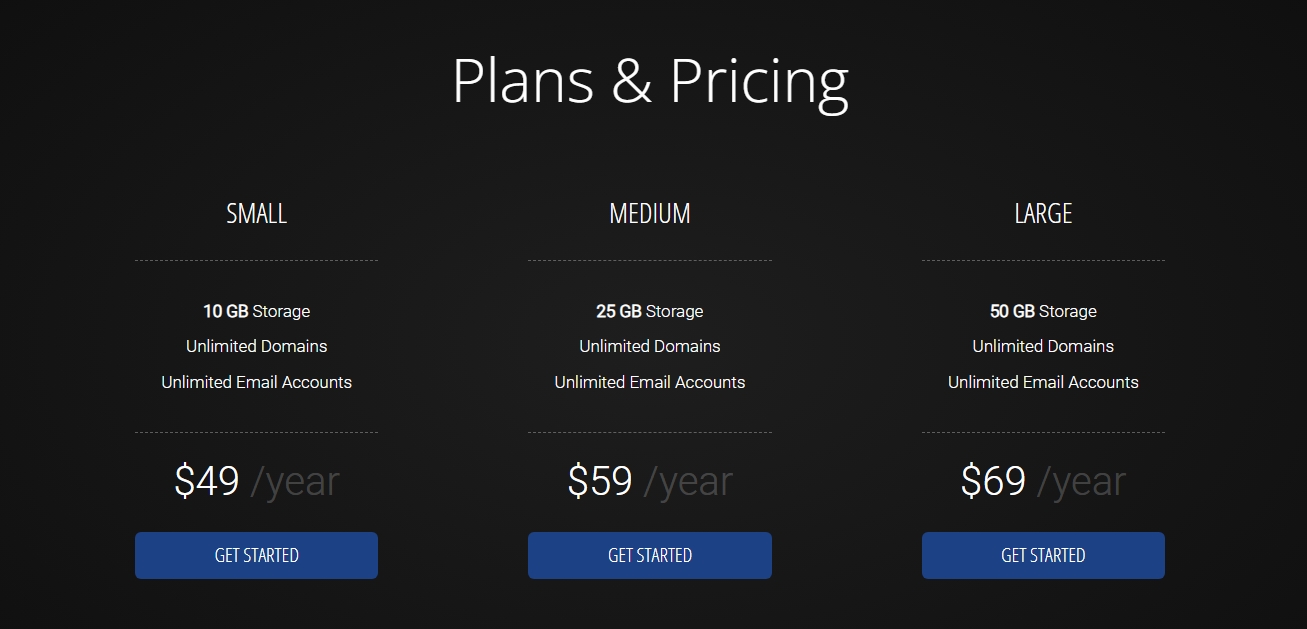This screenshot has width=1307, height=629.
Task: Click Get Started under Small plan
Action: pyautogui.click(x=256, y=555)
